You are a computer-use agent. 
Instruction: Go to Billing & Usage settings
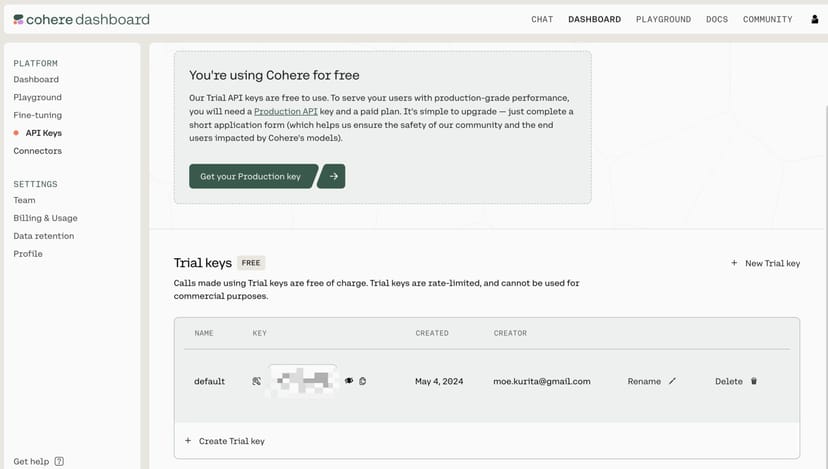coord(45,218)
